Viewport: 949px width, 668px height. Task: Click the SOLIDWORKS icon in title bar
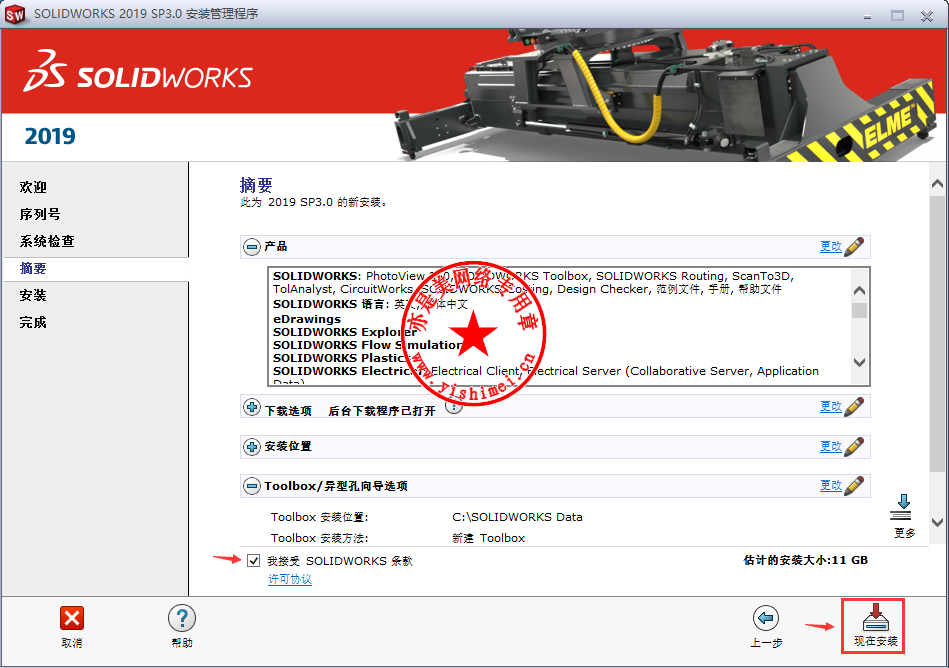[x=15, y=14]
